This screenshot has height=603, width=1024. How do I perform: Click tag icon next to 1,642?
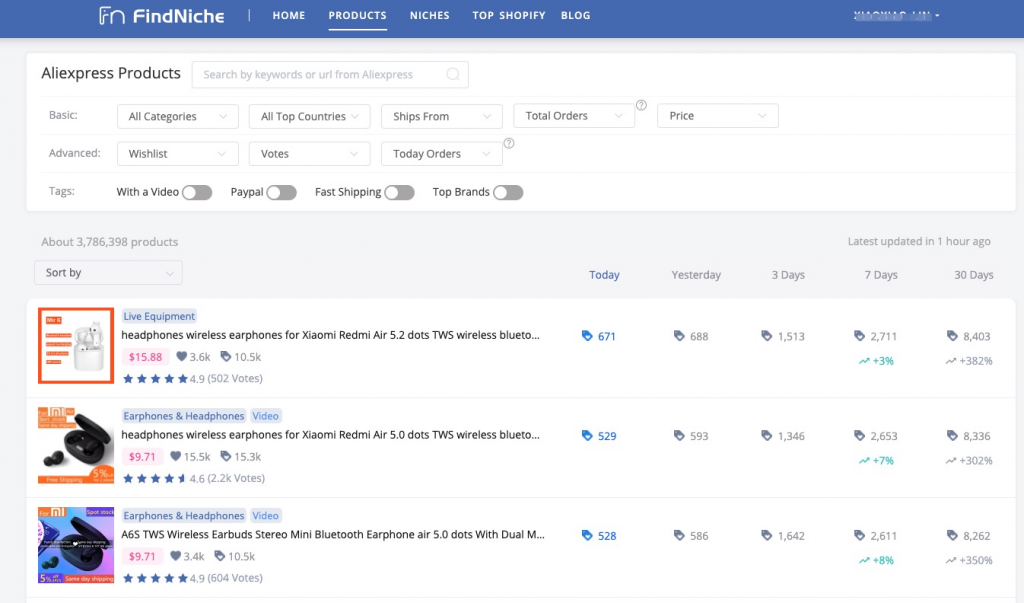click(x=767, y=536)
